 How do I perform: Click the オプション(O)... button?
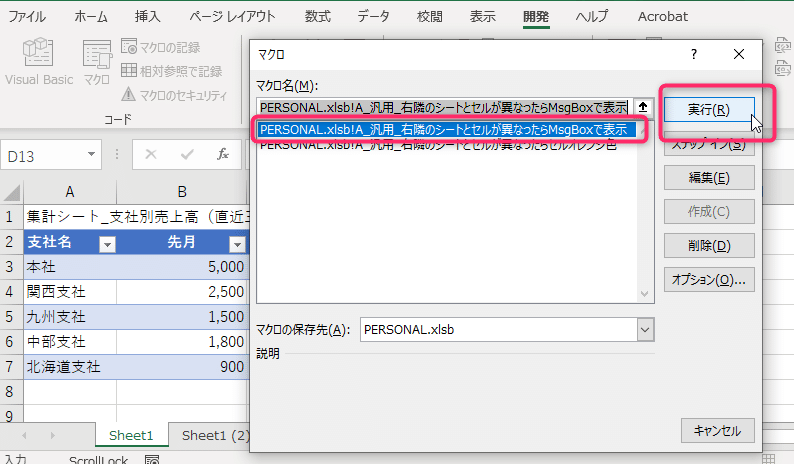point(709,280)
